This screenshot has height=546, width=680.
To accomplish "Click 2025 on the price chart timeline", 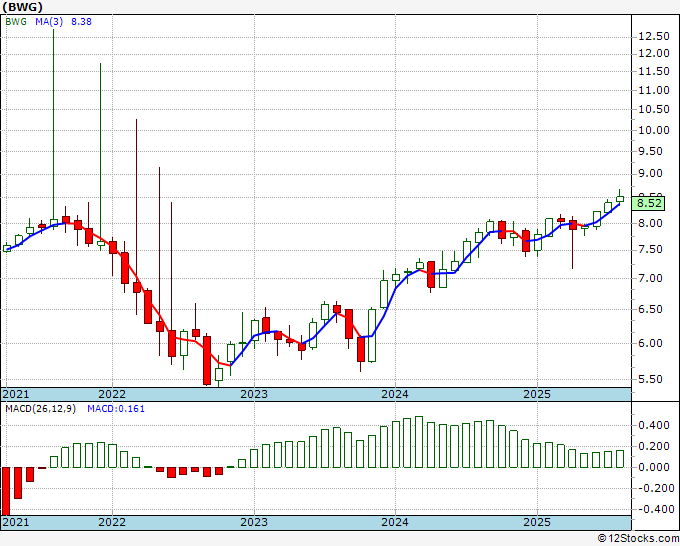I will click(x=537, y=394).
